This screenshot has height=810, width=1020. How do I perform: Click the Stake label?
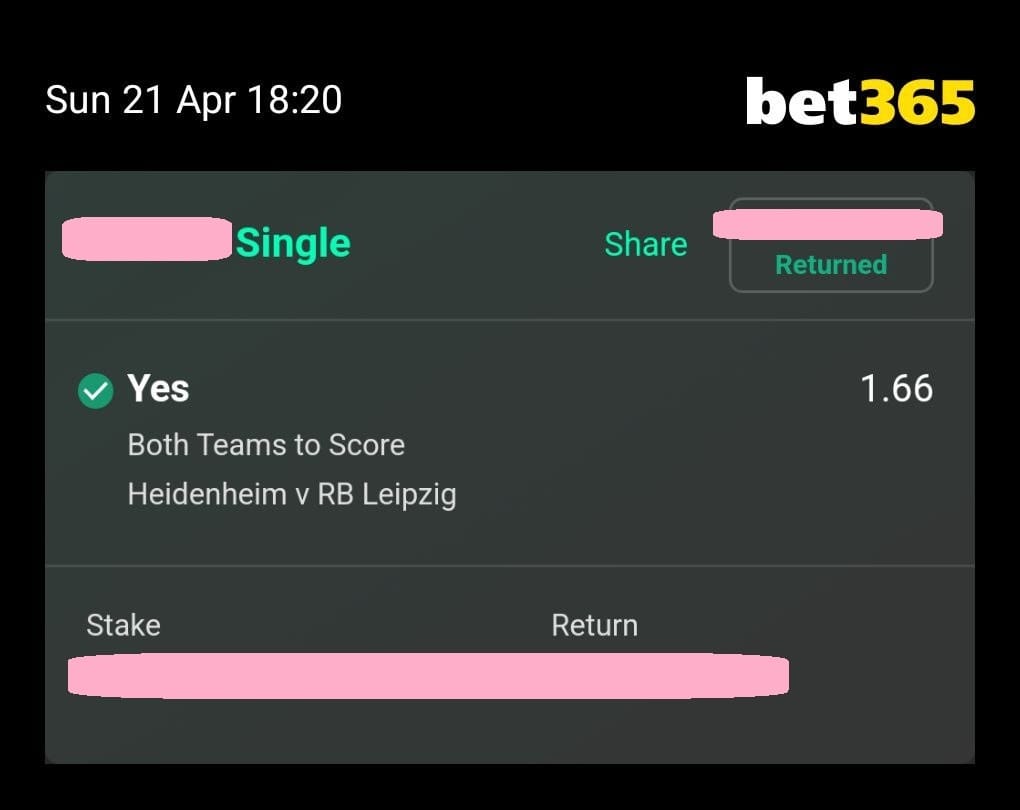[124, 625]
